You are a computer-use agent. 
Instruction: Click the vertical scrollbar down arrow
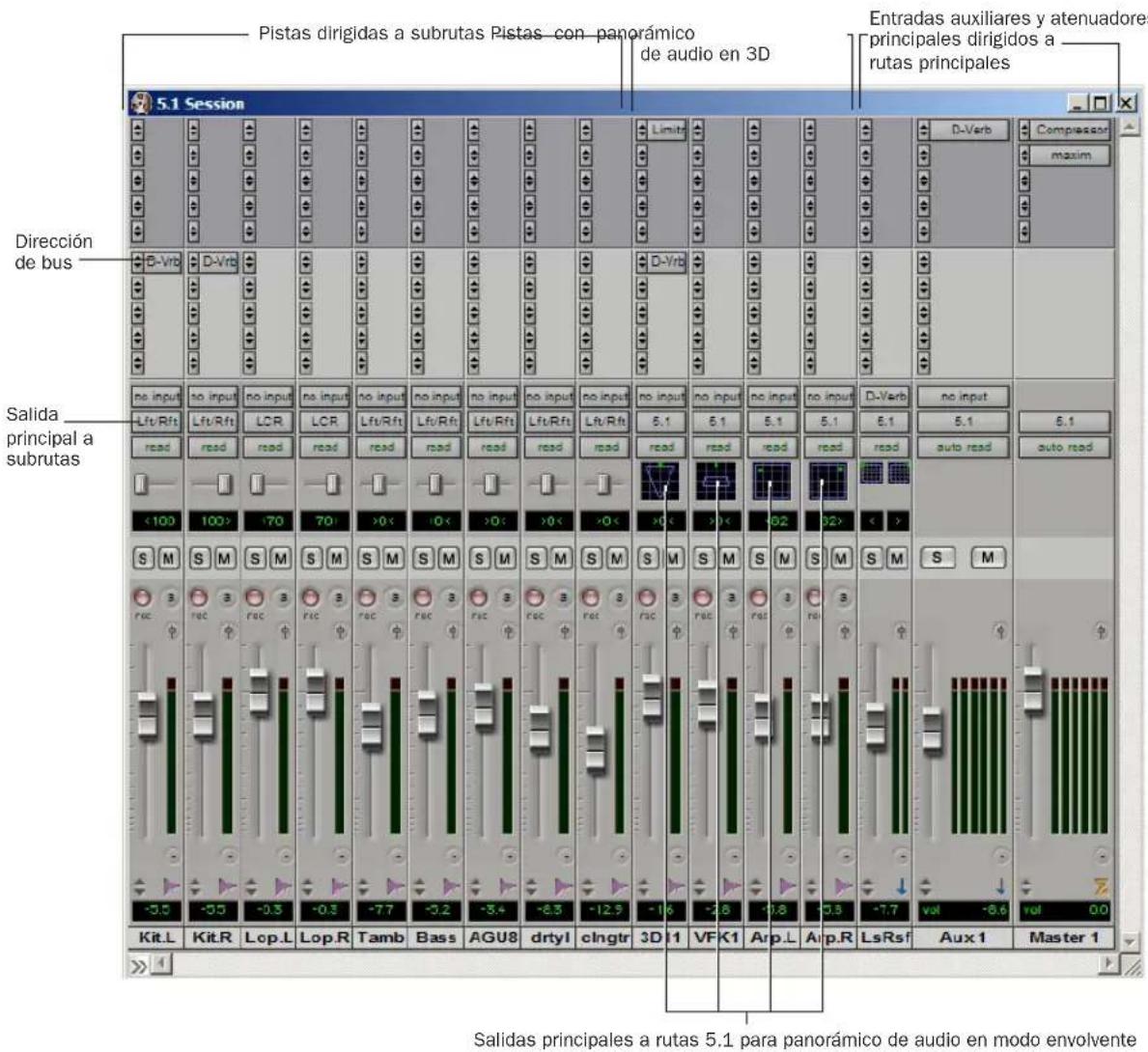[1130, 941]
